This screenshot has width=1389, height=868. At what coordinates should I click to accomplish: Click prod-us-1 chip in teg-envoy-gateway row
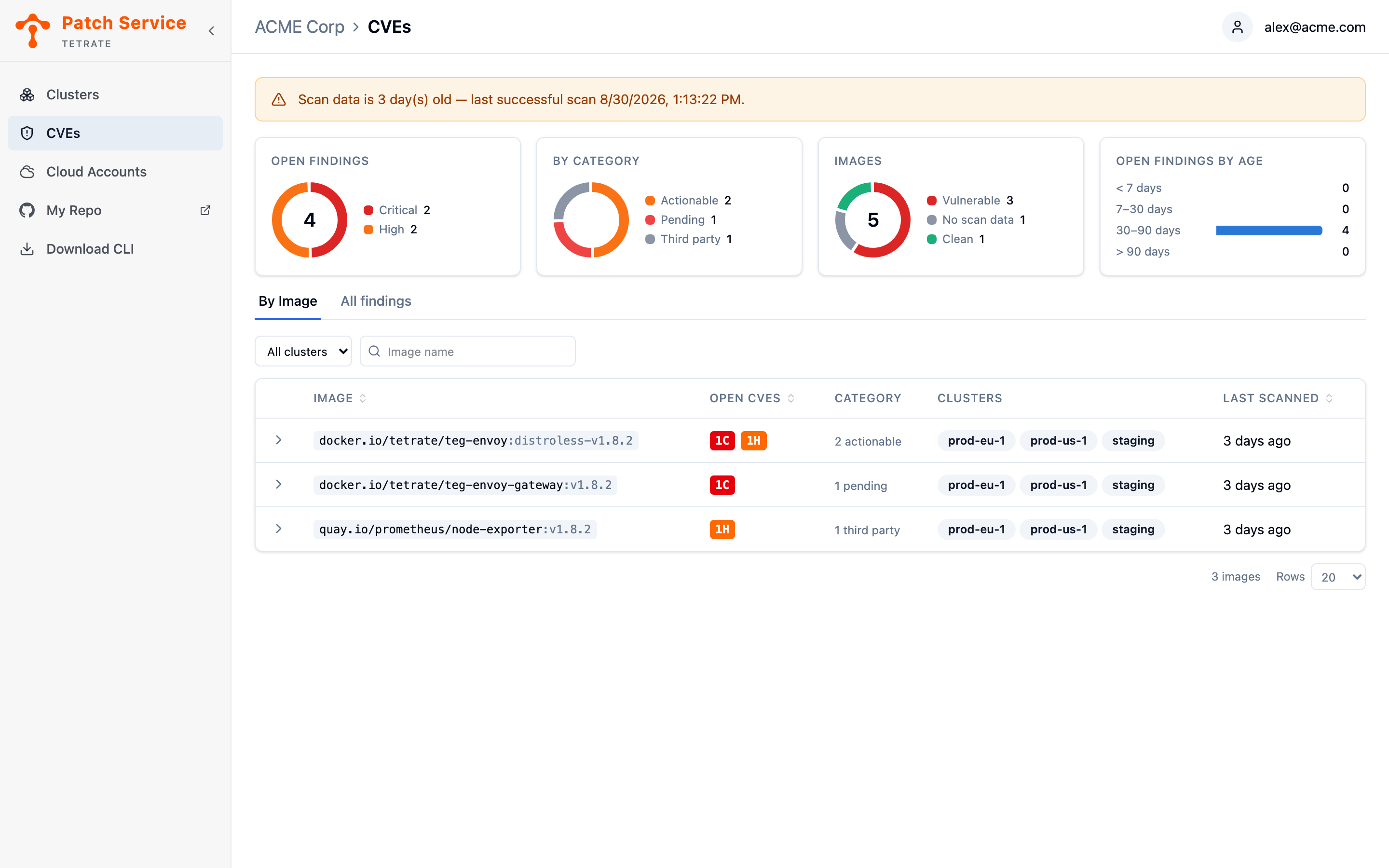click(x=1059, y=485)
